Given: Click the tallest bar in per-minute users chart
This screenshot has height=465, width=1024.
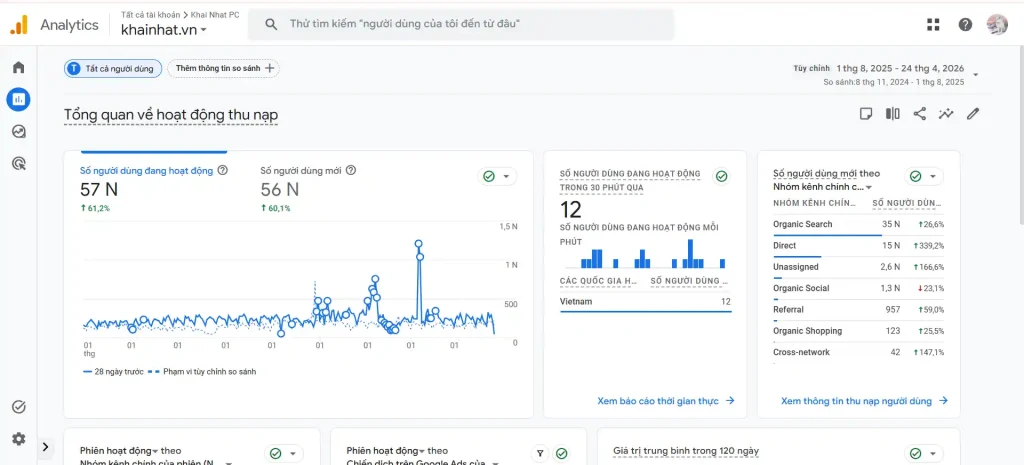Looking at the screenshot, I should [690, 254].
